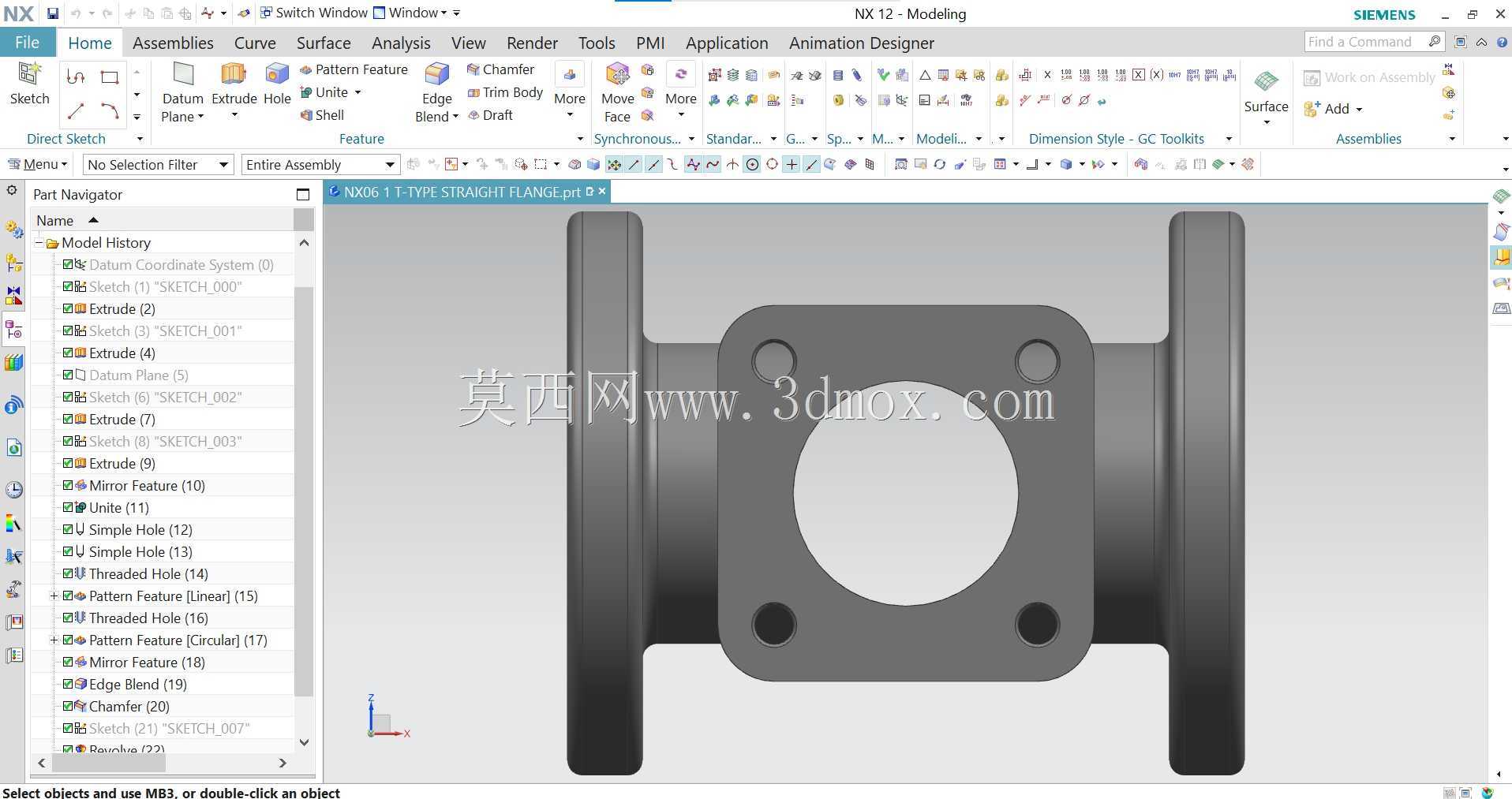The height and width of the screenshot is (799, 1512).
Task: Apply the Chamfer tool
Action: click(500, 69)
